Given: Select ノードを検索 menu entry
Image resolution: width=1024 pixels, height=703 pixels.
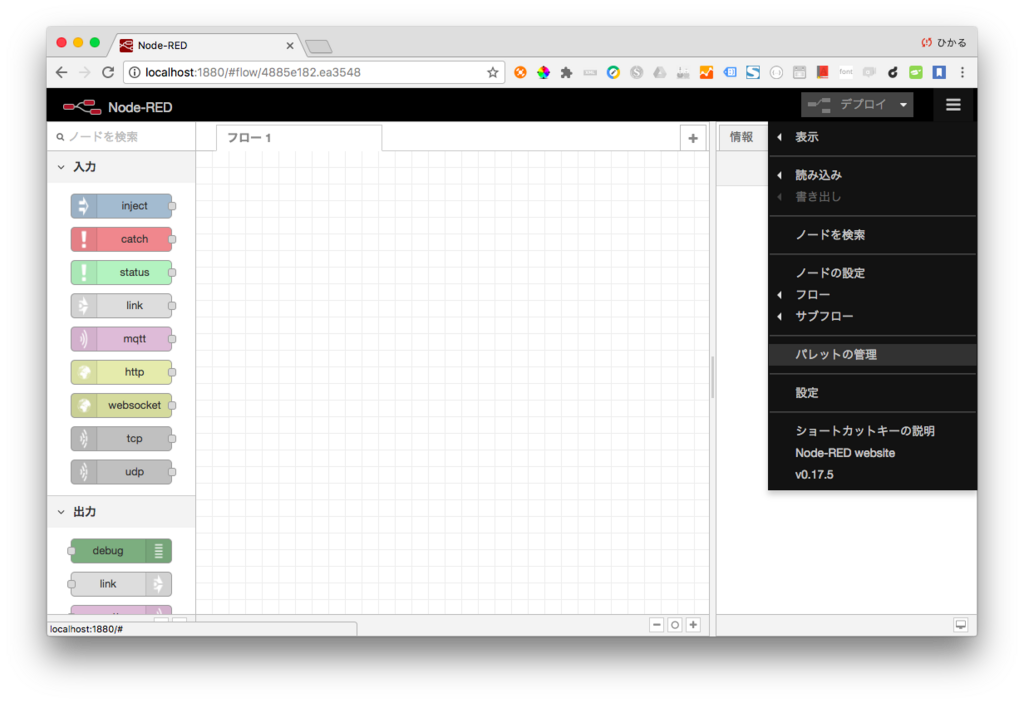Looking at the screenshot, I should [x=872, y=235].
